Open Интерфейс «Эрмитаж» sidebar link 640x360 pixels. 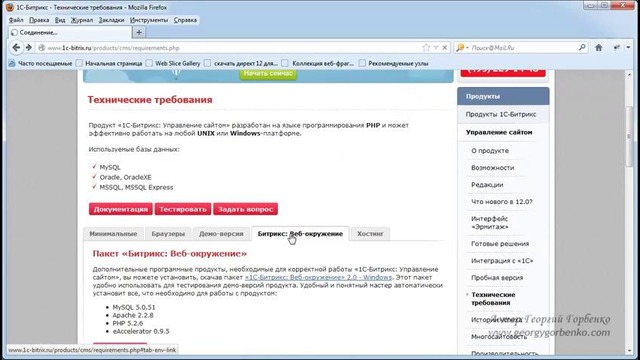pyautogui.click(x=490, y=222)
